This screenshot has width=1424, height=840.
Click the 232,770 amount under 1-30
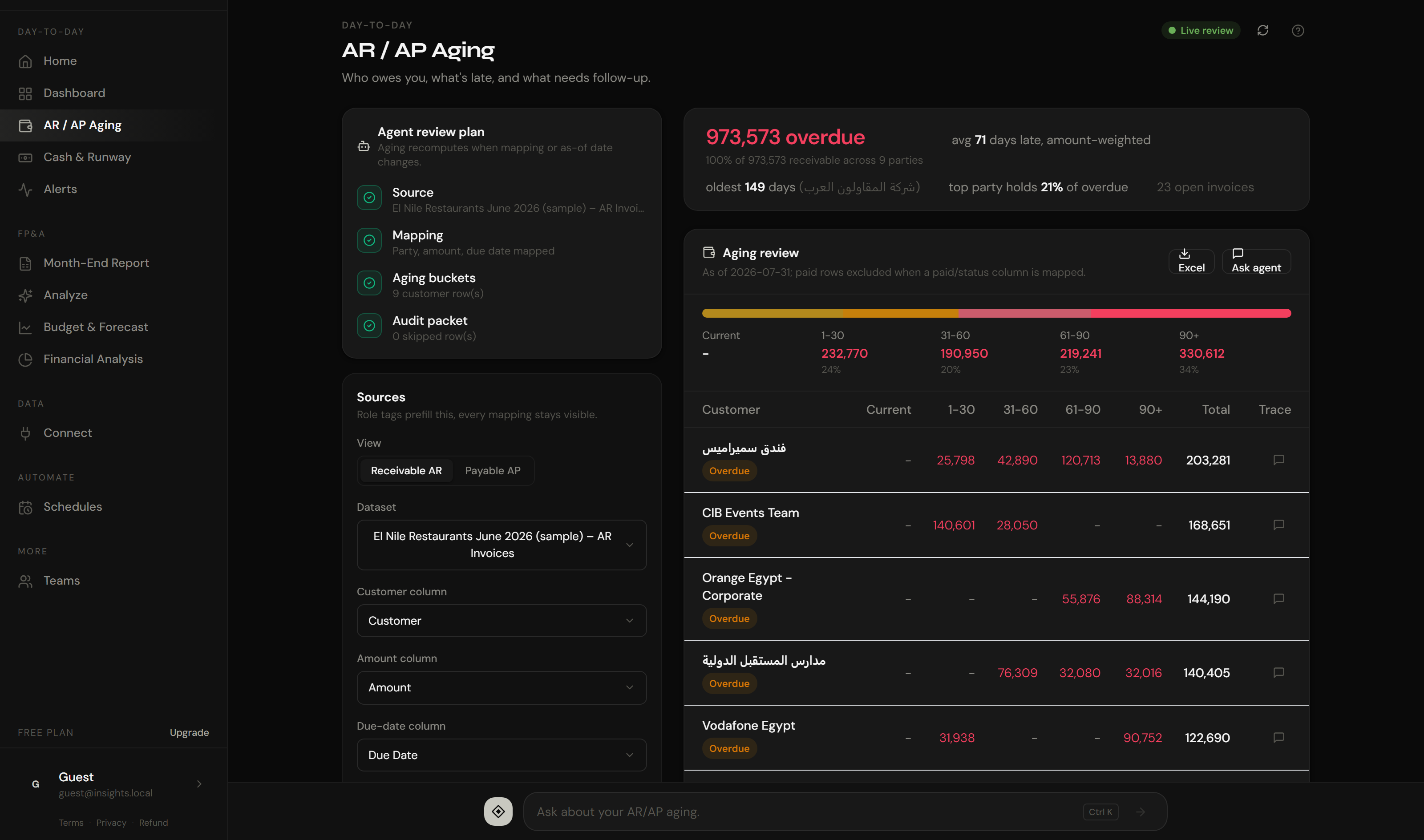pos(845,353)
